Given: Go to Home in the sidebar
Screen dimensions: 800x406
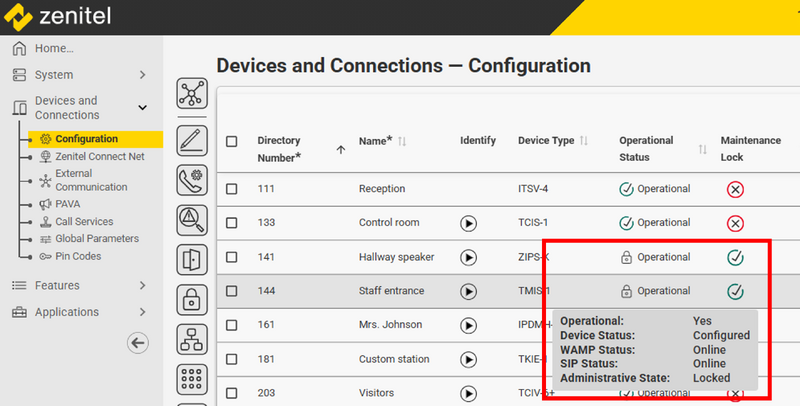Looking at the screenshot, I should 54,48.
